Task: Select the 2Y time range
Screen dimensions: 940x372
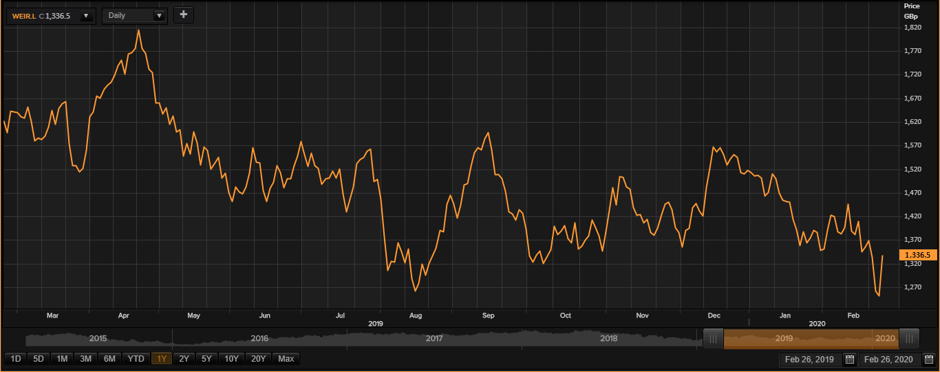Action: click(x=184, y=359)
